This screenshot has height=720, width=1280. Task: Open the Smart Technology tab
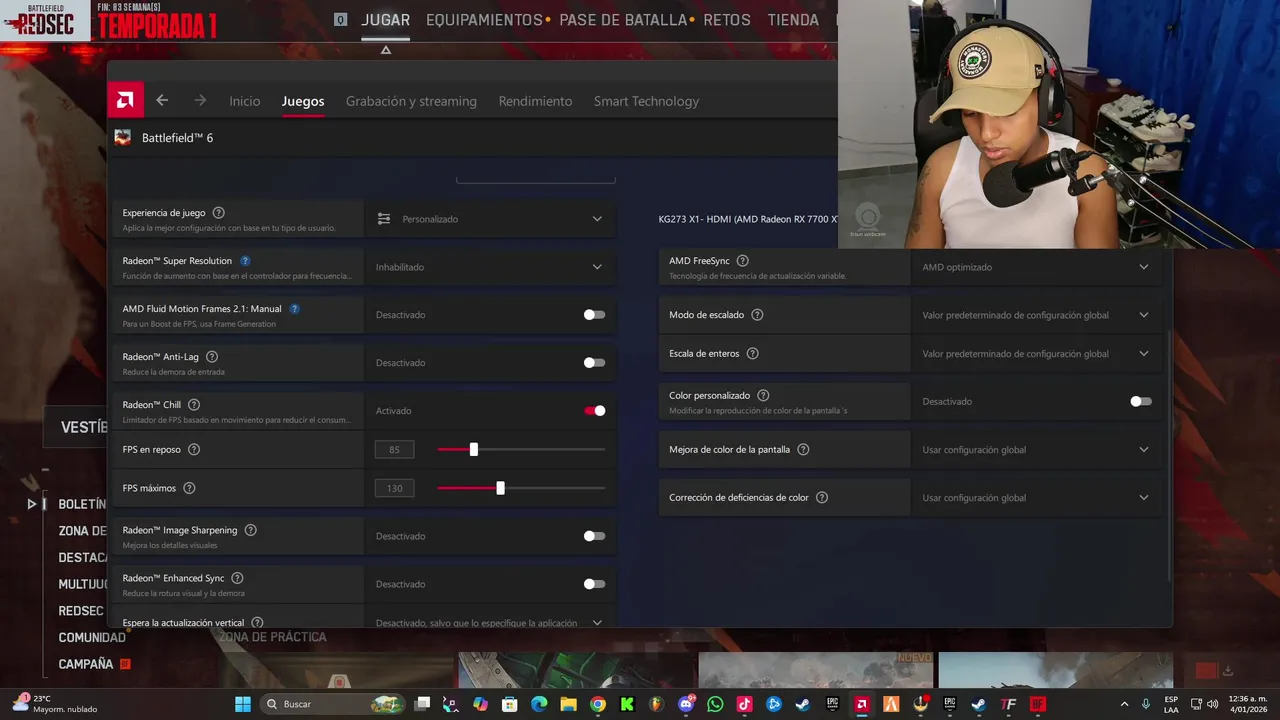pyautogui.click(x=646, y=101)
